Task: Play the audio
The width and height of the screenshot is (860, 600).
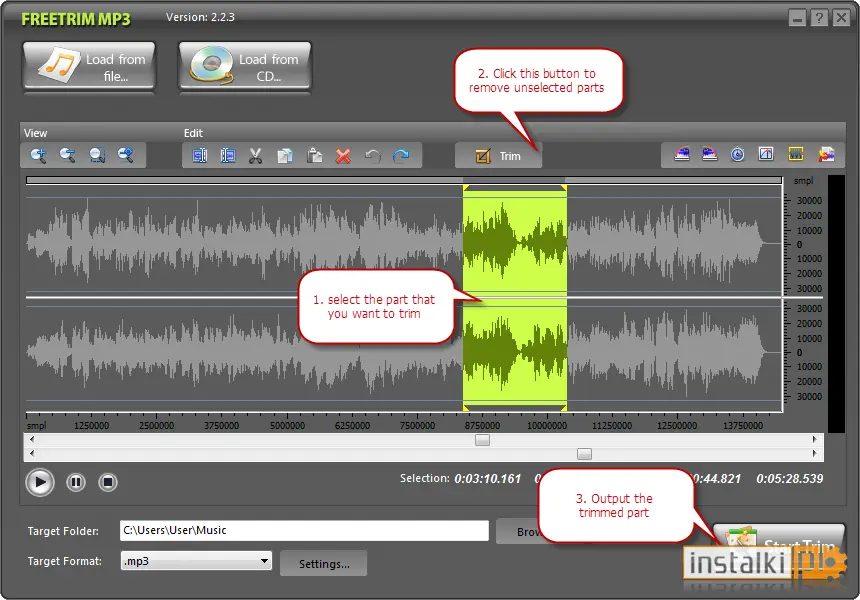Action: [39, 483]
